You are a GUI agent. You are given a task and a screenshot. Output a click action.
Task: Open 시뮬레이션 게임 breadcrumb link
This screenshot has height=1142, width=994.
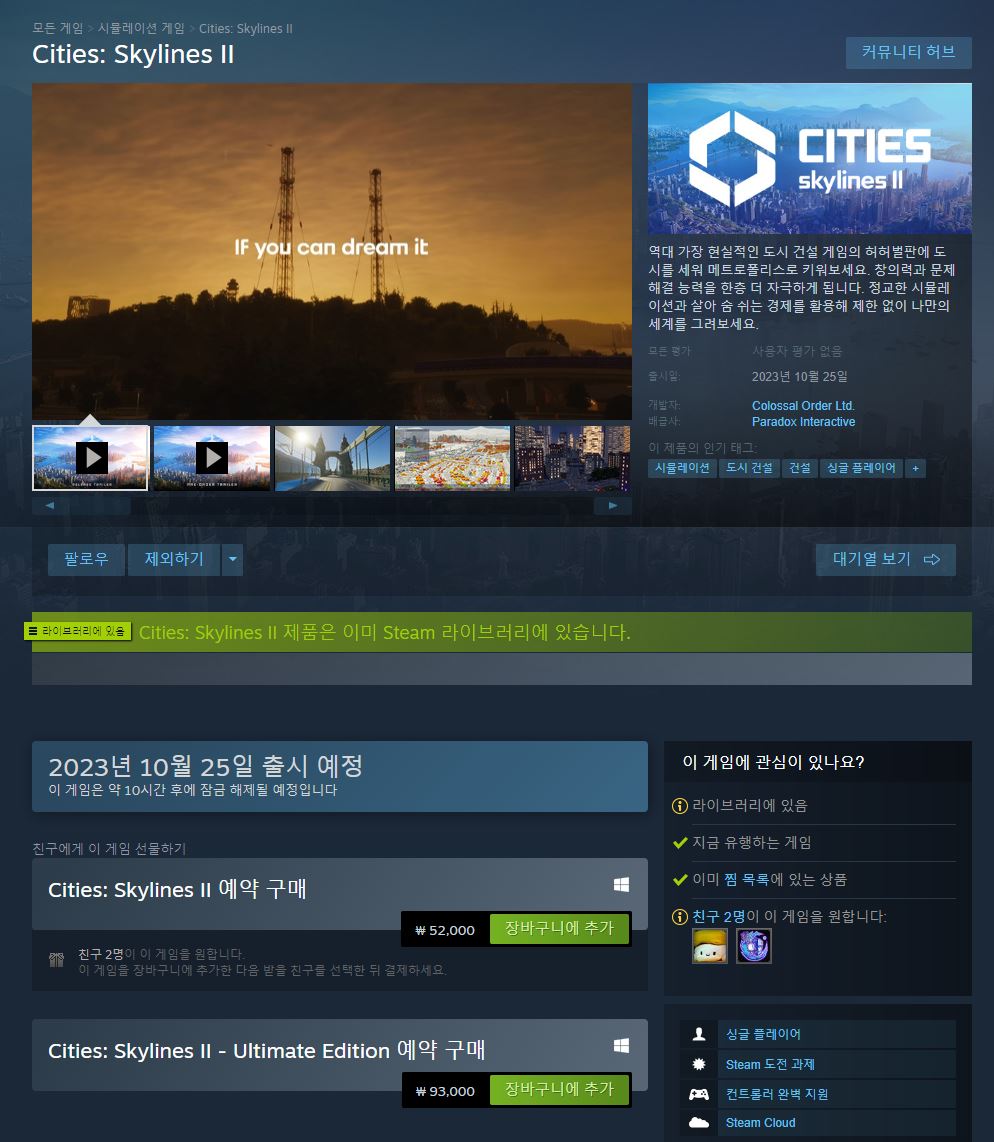pyautogui.click(x=141, y=29)
